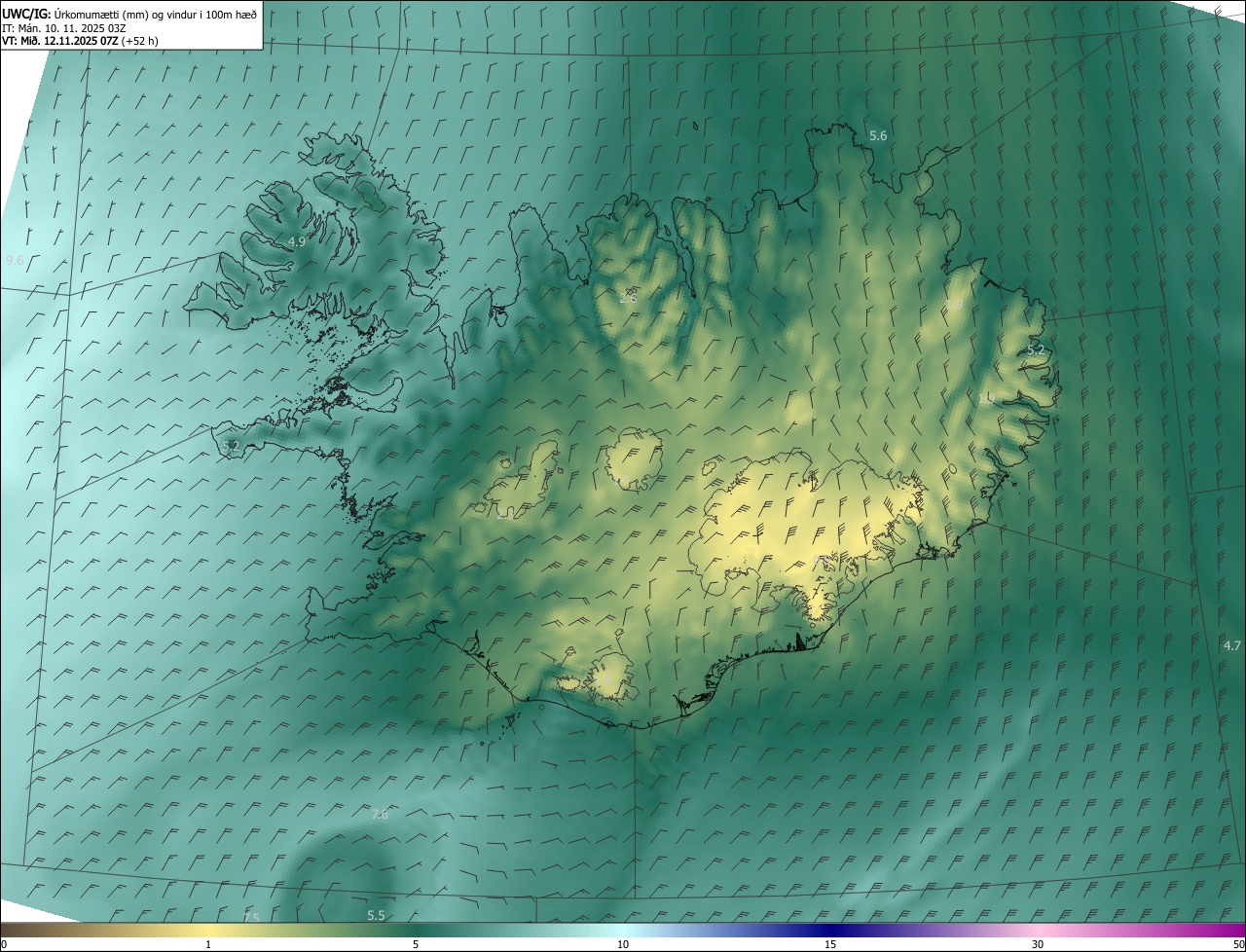
Task: Click the '1' tick on the colour scale
Action: click(x=208, y=945)
